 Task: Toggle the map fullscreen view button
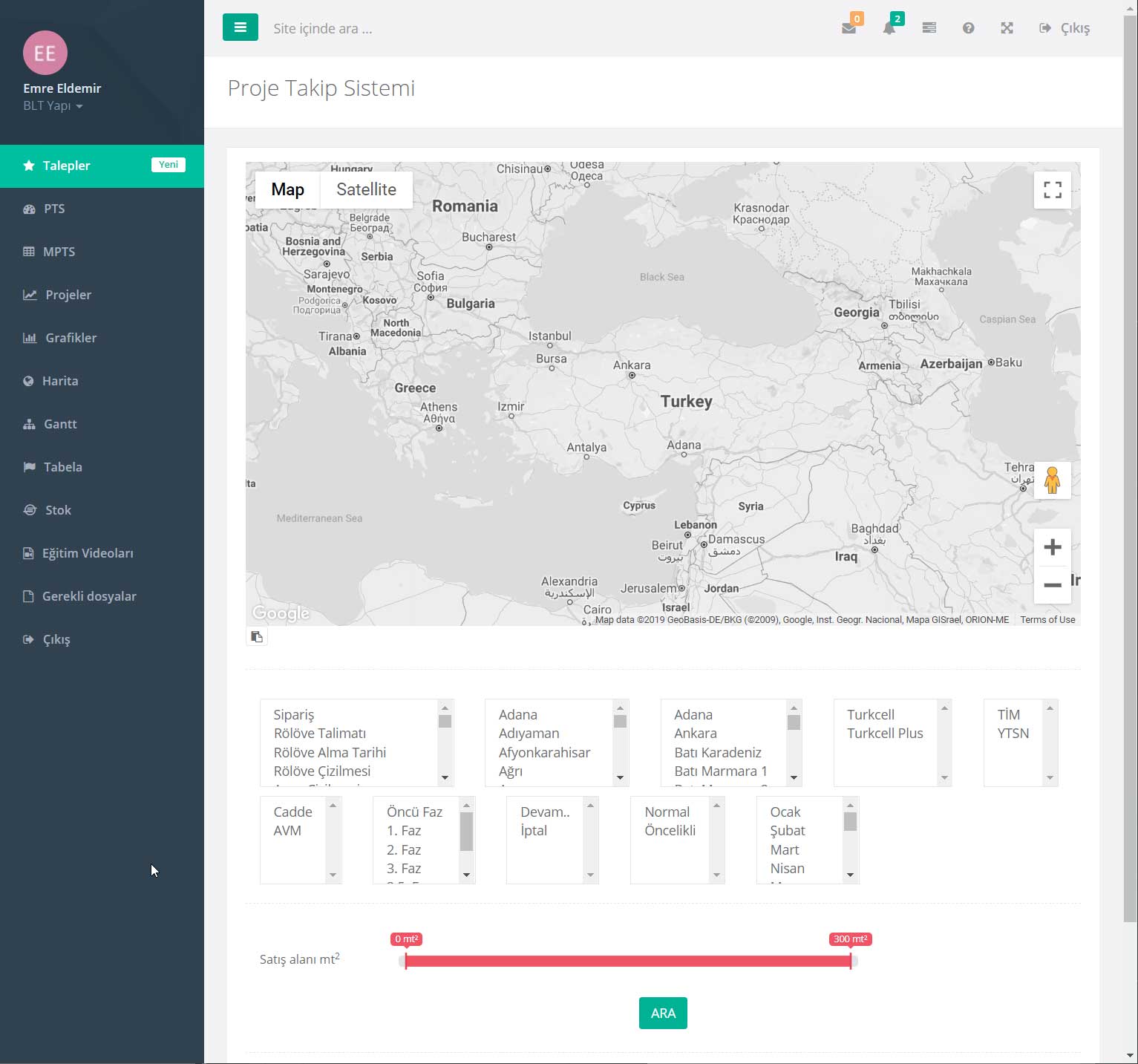click(x=1052, y=190)
